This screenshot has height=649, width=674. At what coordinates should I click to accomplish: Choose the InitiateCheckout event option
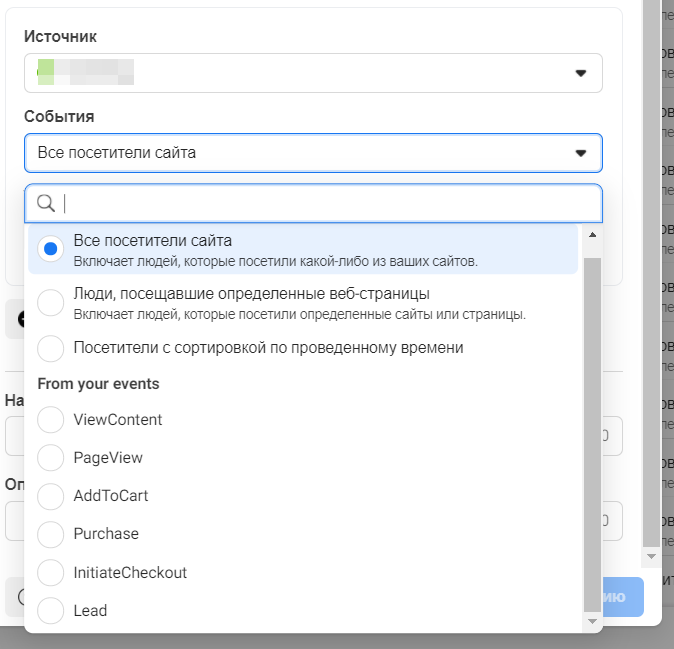51,573
